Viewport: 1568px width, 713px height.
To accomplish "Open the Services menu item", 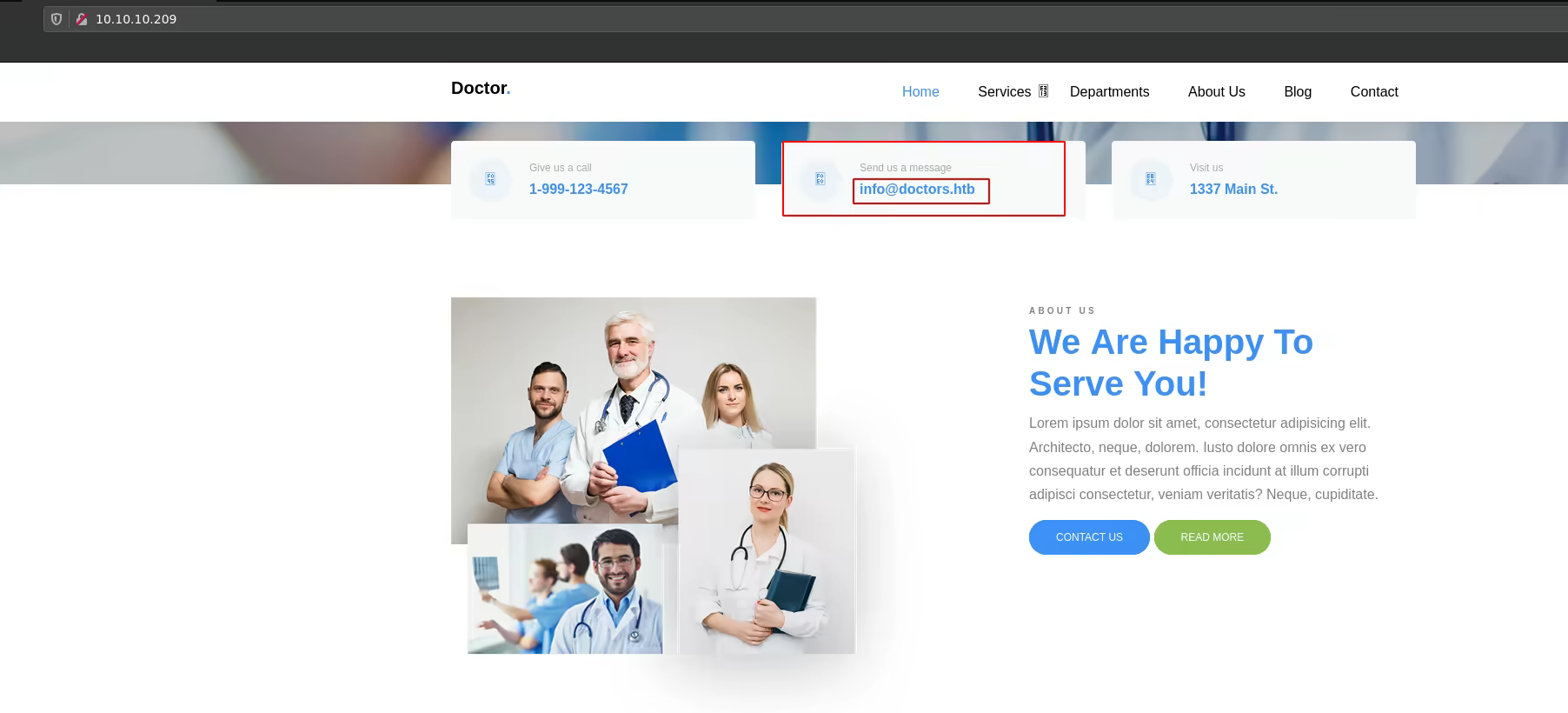I will pos(1003,92).
